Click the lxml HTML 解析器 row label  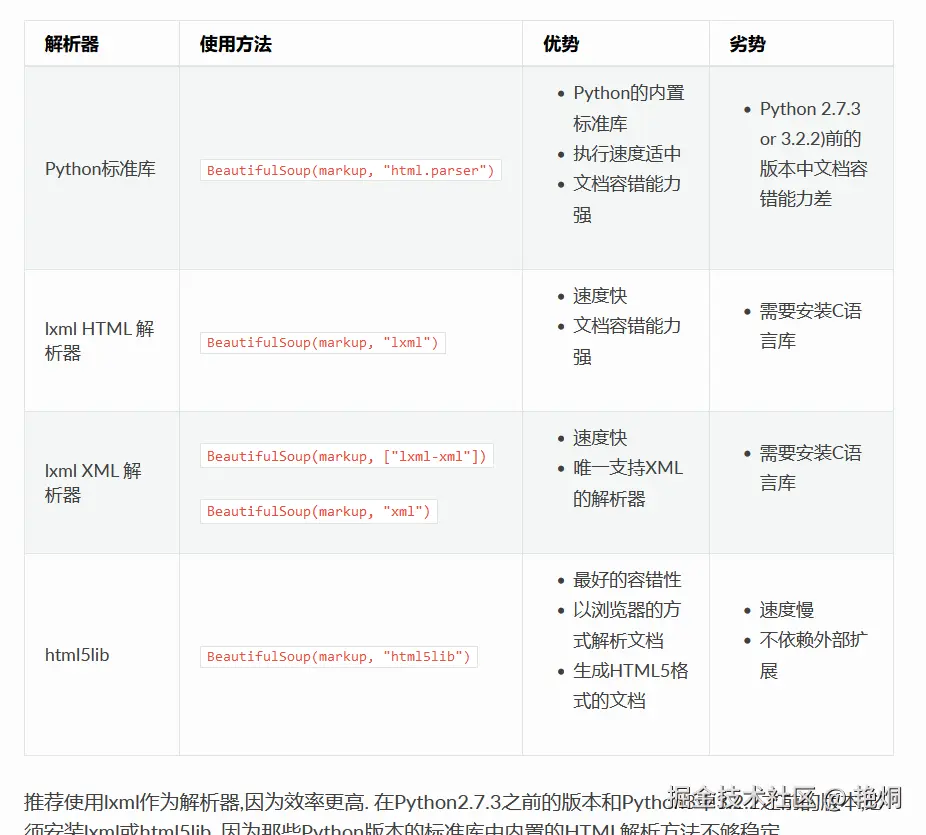(93, 341)
